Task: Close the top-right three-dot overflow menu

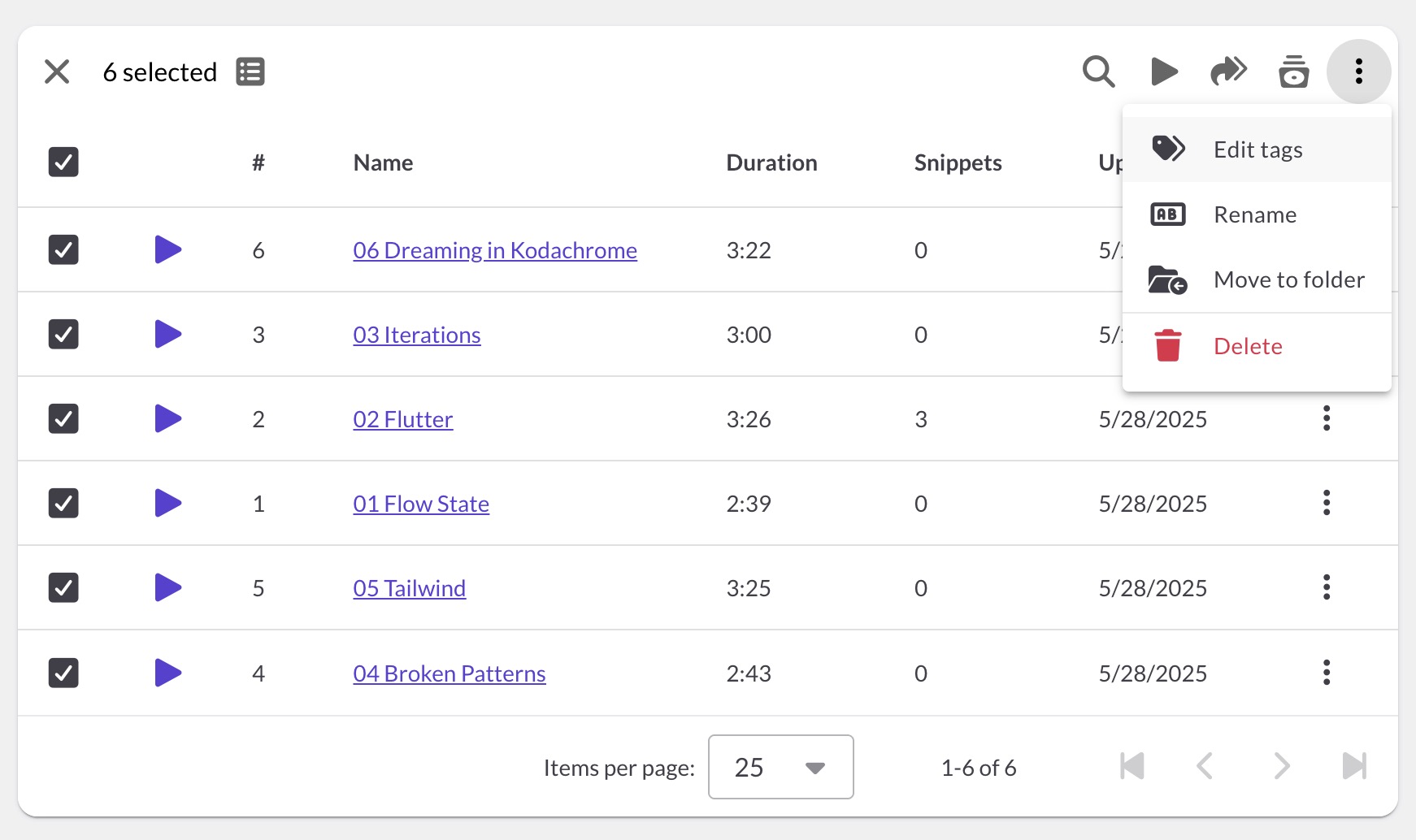Action: tap(1358, 71)
